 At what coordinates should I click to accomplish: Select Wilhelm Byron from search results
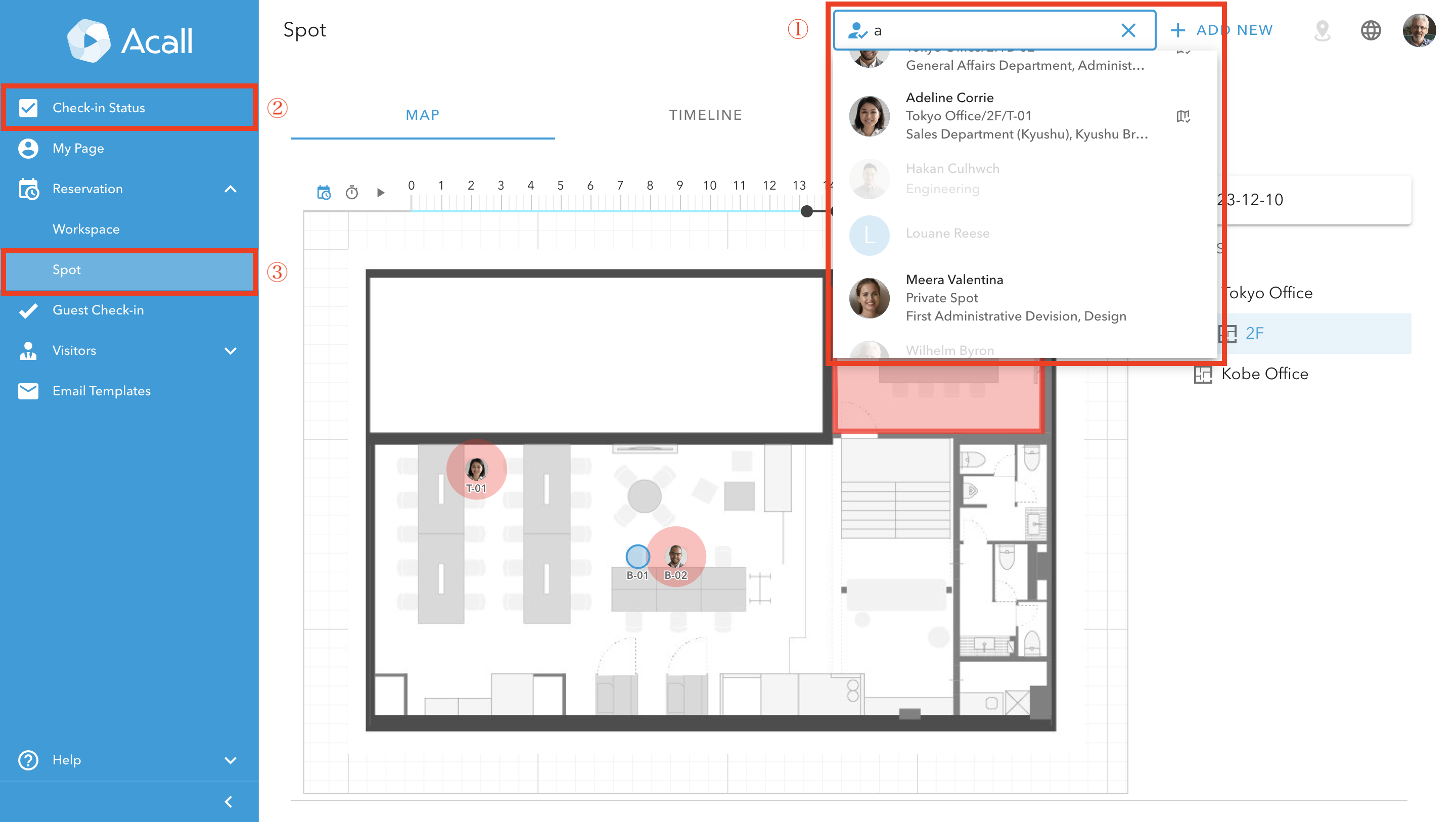pos(1024,349)
